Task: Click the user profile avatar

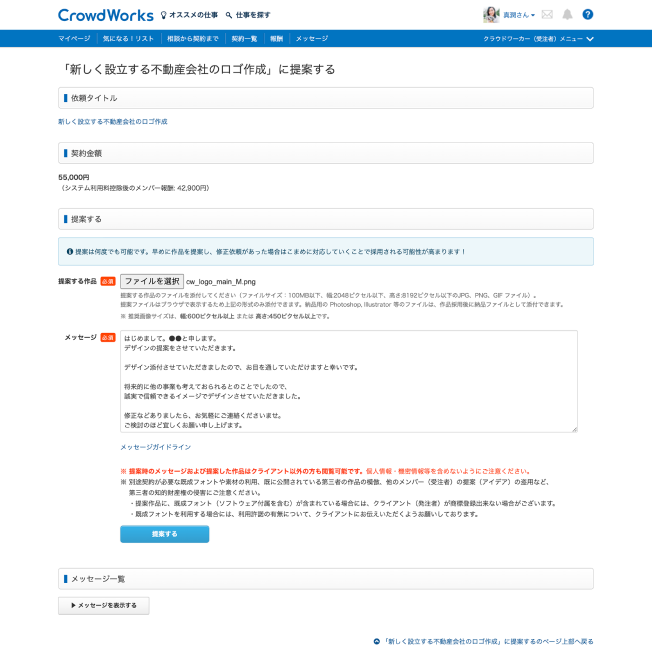Action: [x=491, y=15]
